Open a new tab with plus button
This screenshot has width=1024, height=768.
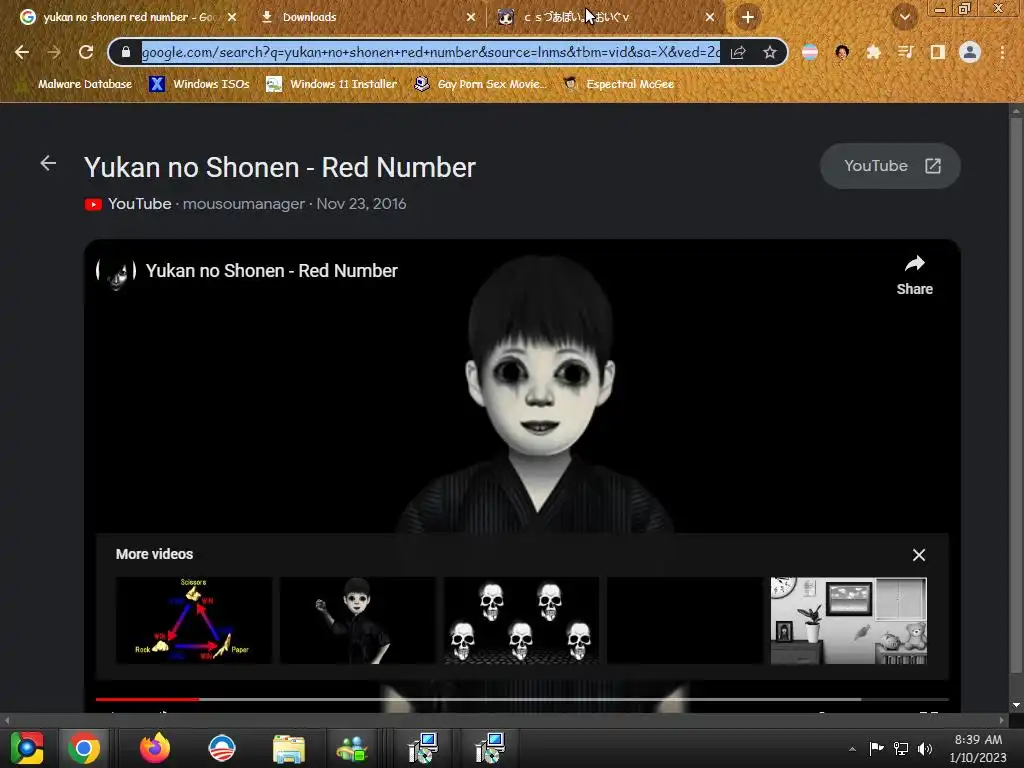pyautogui.click(x=748, y=17)
